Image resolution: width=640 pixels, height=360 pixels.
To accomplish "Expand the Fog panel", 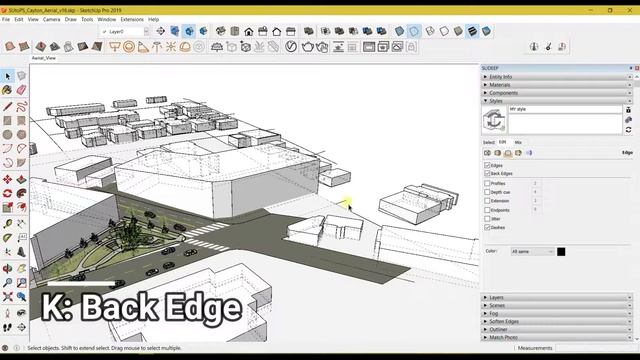I will [557, 313].
